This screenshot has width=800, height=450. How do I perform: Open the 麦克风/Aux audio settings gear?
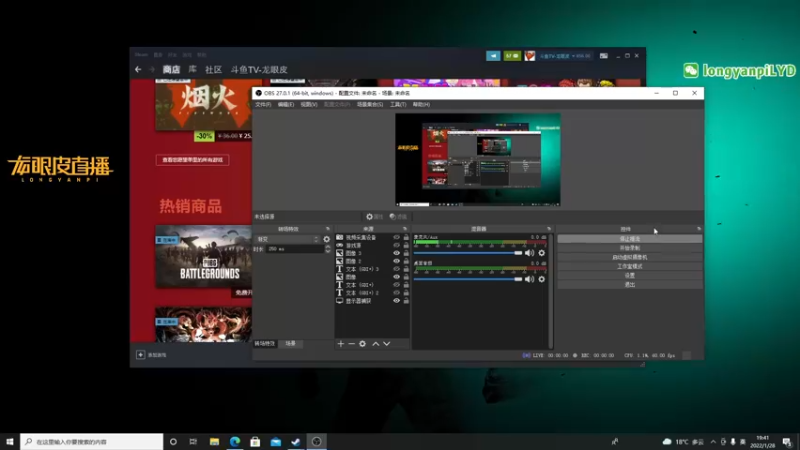tap(542, 253)
